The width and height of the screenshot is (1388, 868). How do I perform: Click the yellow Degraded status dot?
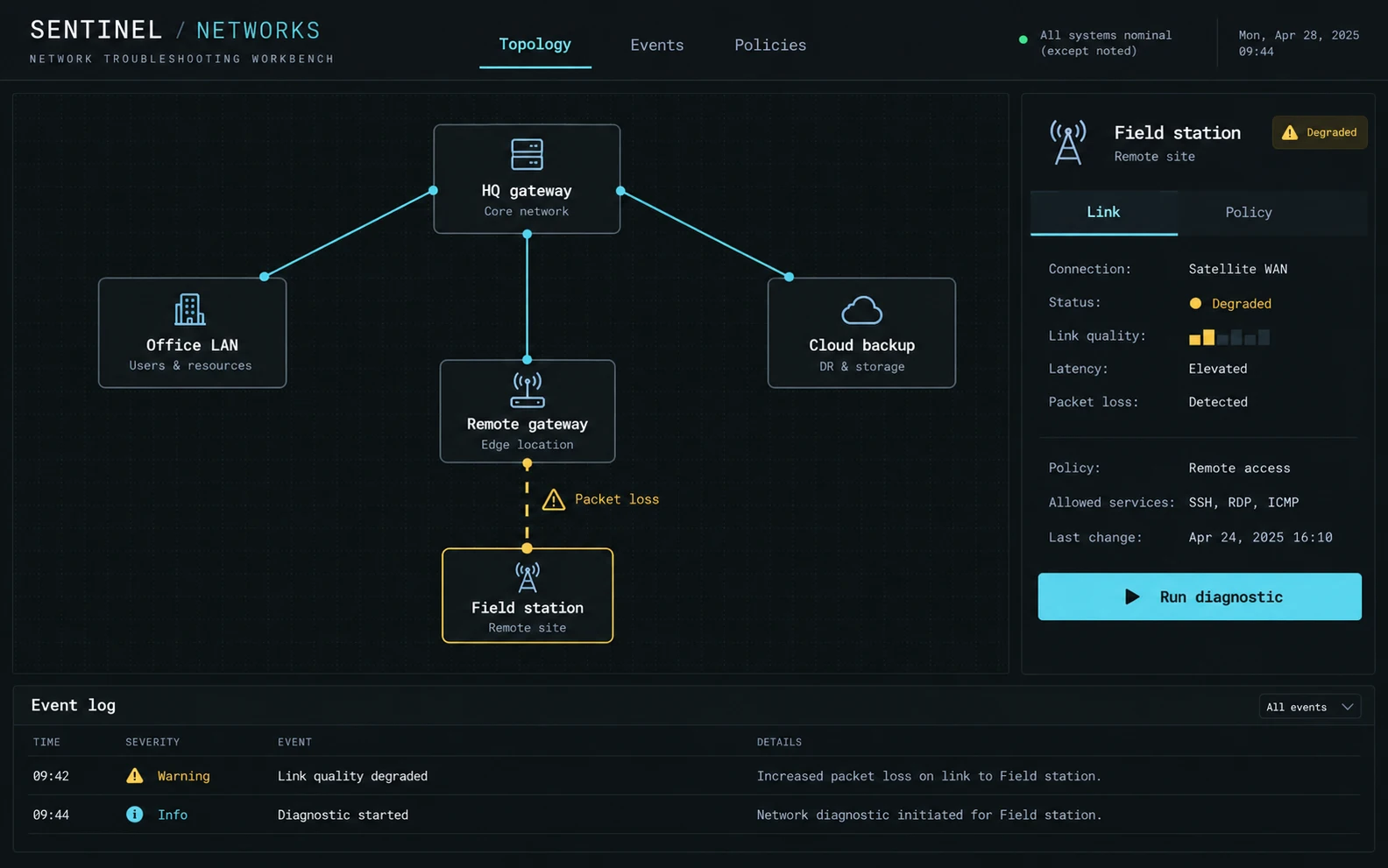click(x=1195, y=303)
